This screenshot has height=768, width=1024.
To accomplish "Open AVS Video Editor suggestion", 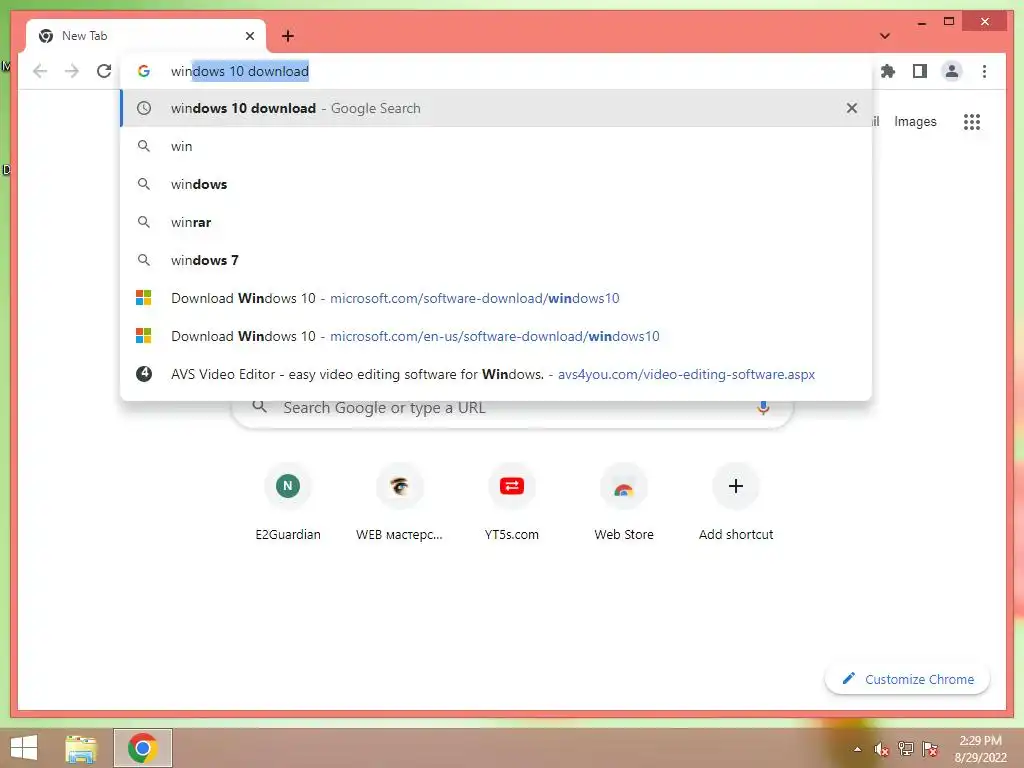I will pyautogui.click(x=496, y=374).
